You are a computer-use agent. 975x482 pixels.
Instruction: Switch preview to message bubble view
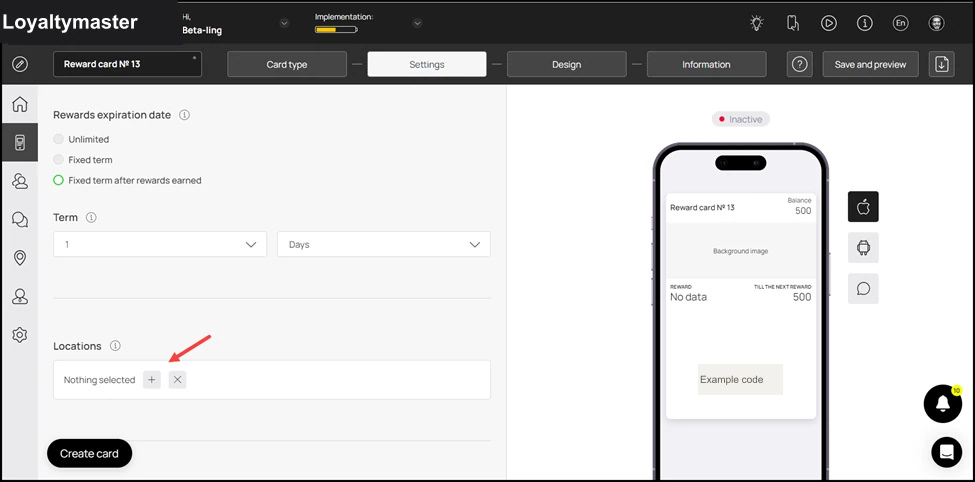point(863,289)
